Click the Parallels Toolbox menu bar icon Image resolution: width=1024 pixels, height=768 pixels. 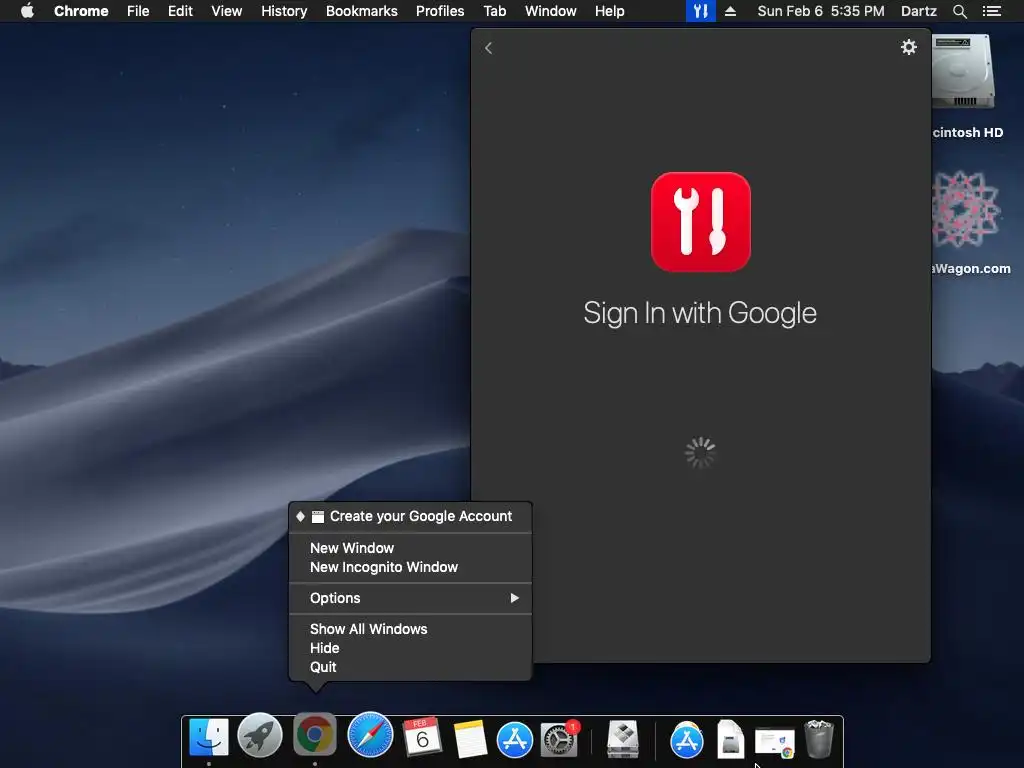tap(700, 11)
